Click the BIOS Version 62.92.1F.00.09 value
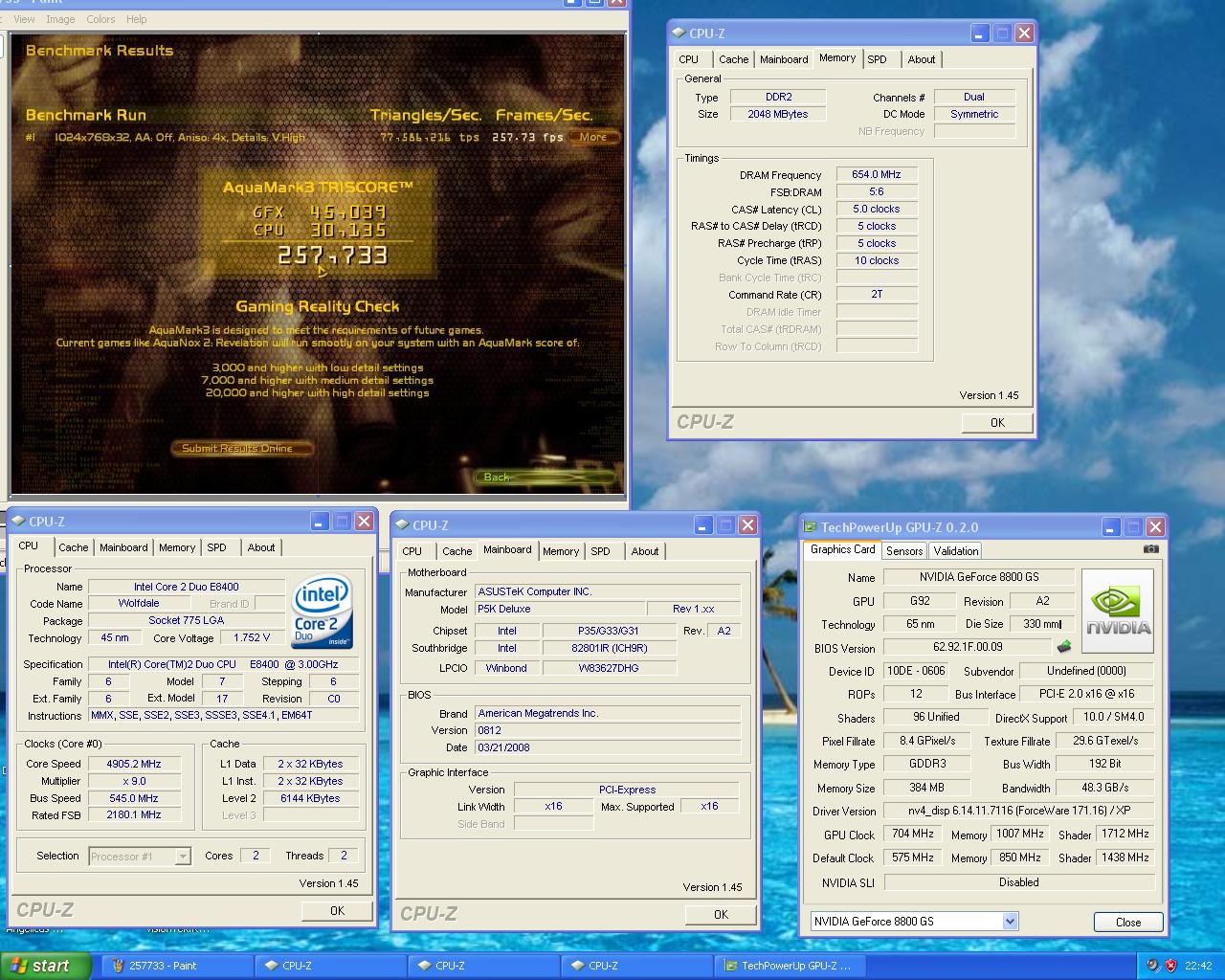This screenshot has width=1225, height=980. coord(967,648)
